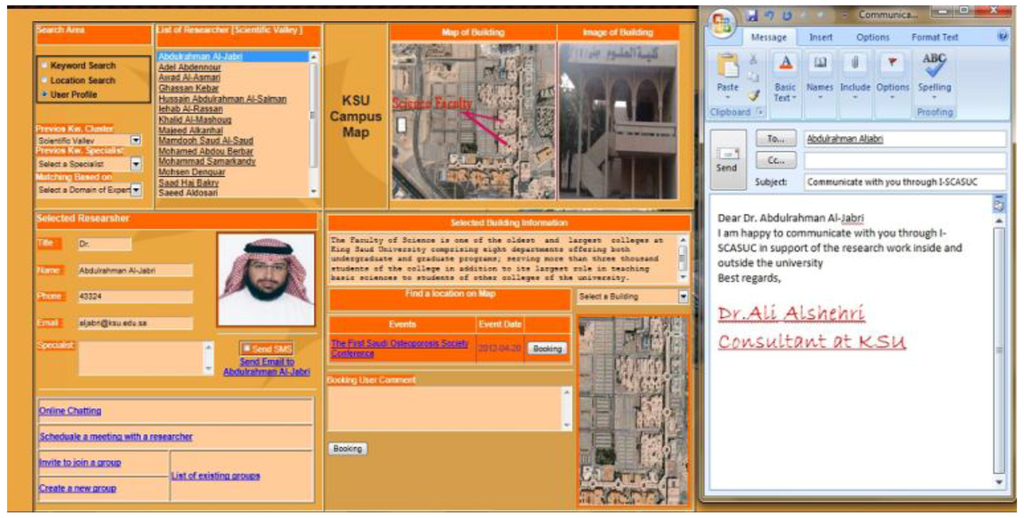The image size is (1024, 518).
Task: Select Awad Al-Asmari in researcher list
Action: (189, 78)
